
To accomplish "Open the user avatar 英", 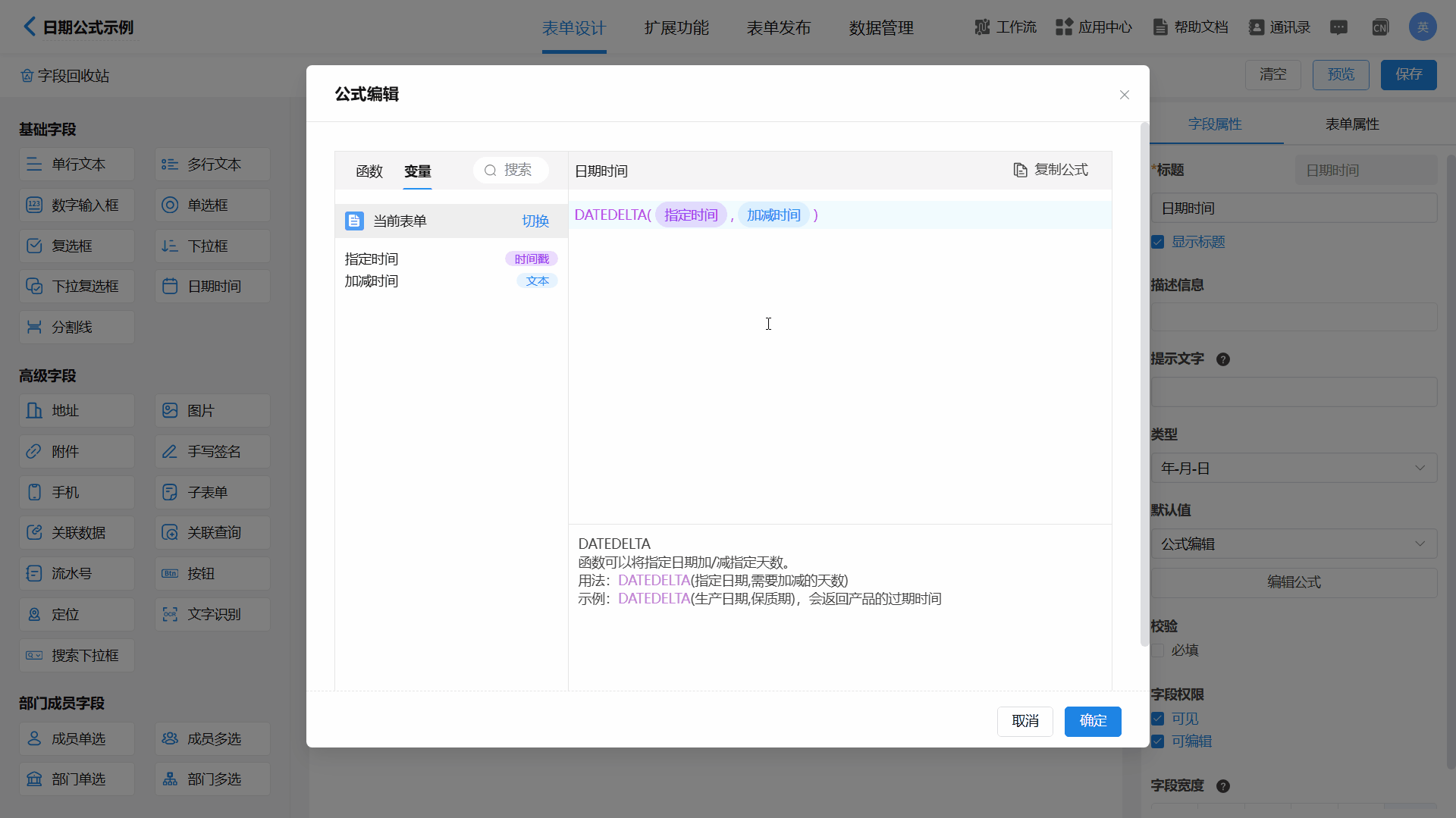I will click(x=1423, y=27).
